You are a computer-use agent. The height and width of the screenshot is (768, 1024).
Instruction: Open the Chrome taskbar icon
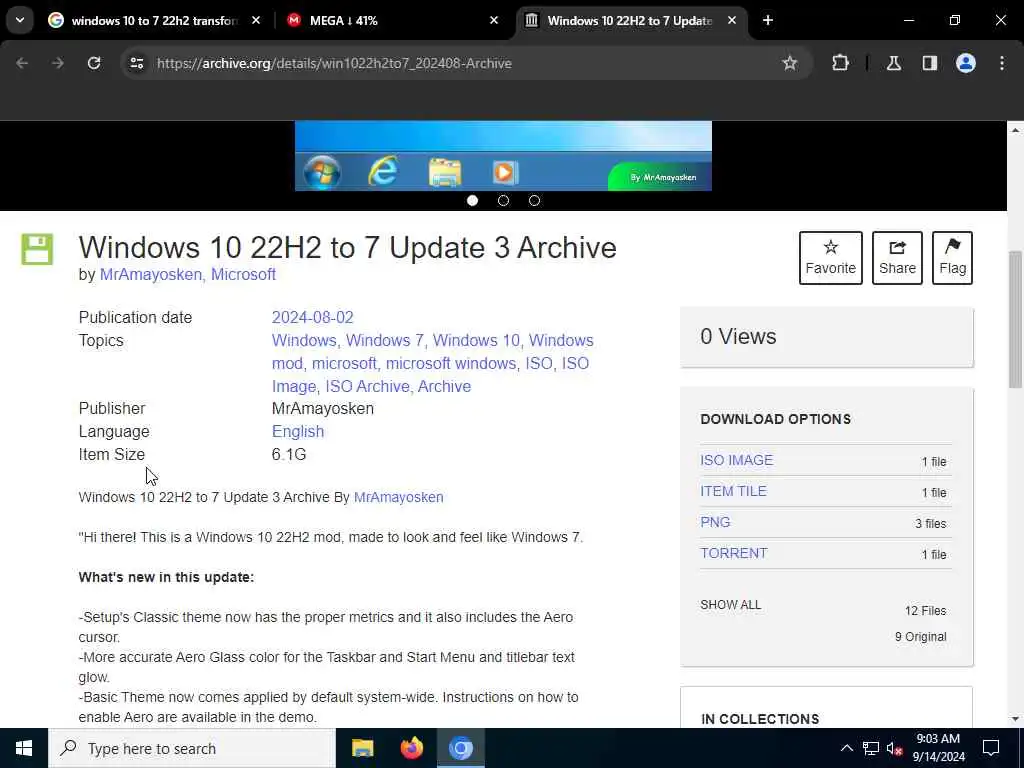coord(460,748)
